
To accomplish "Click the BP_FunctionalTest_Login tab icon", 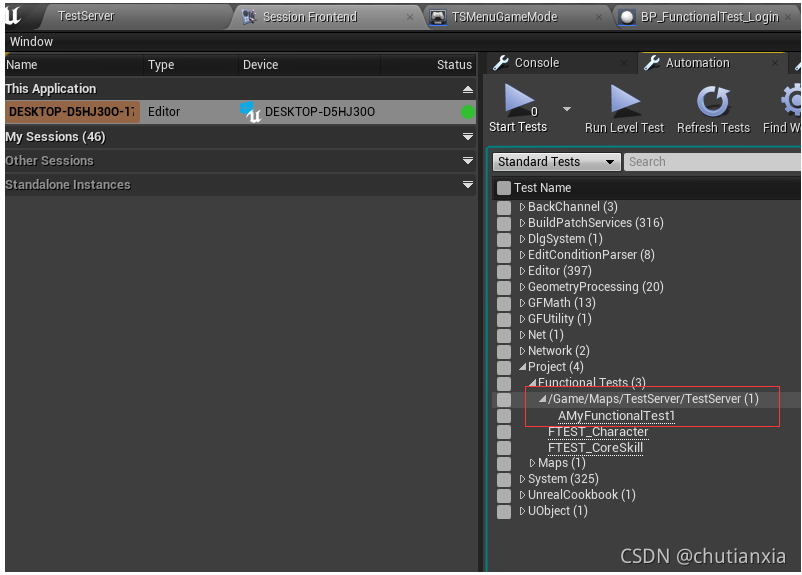I will pyautogui.click(x=627, y=17).
